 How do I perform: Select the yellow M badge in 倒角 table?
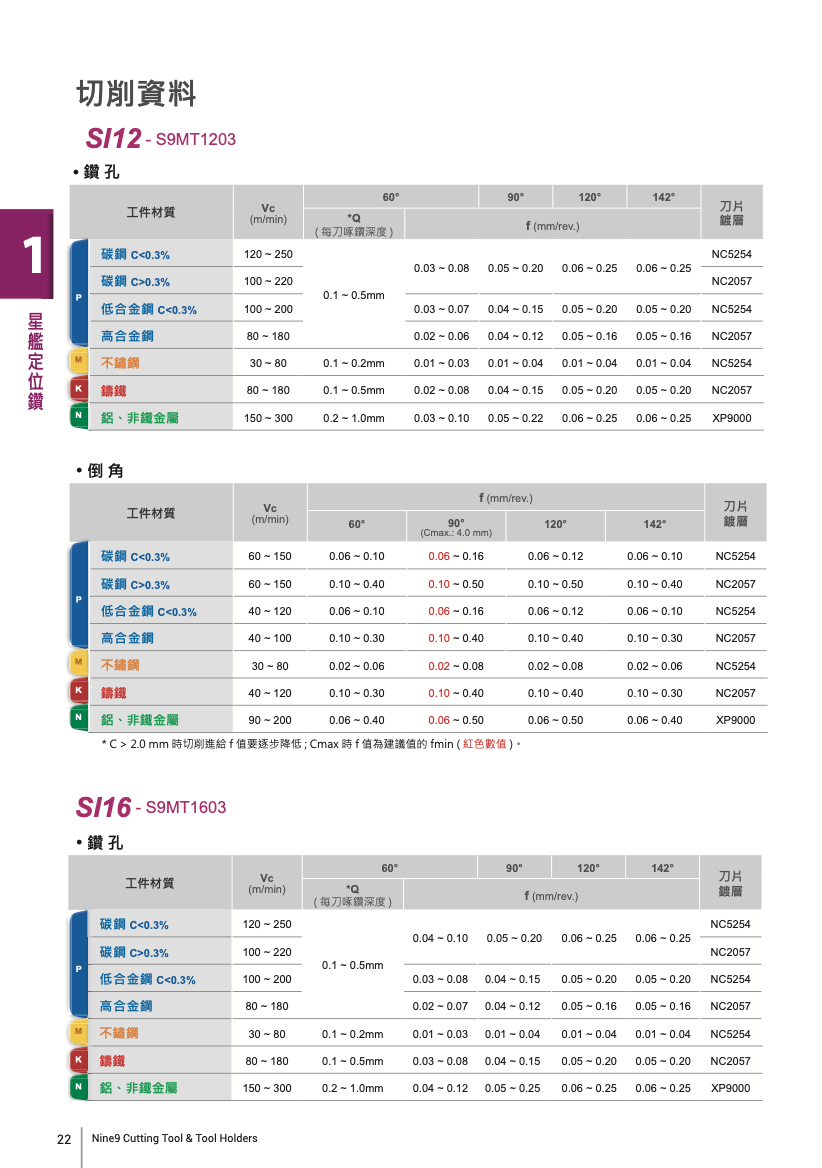point(78,662)
